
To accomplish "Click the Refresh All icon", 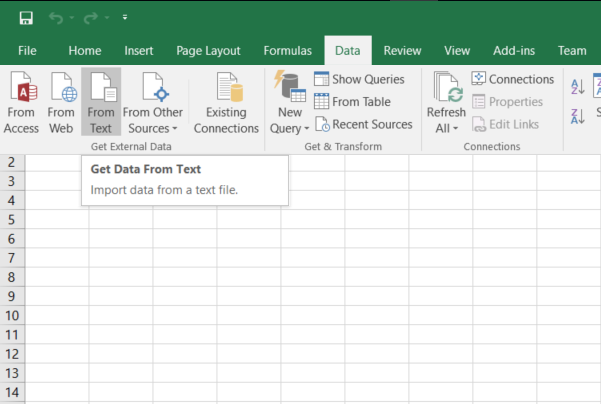I will point(447,87).
